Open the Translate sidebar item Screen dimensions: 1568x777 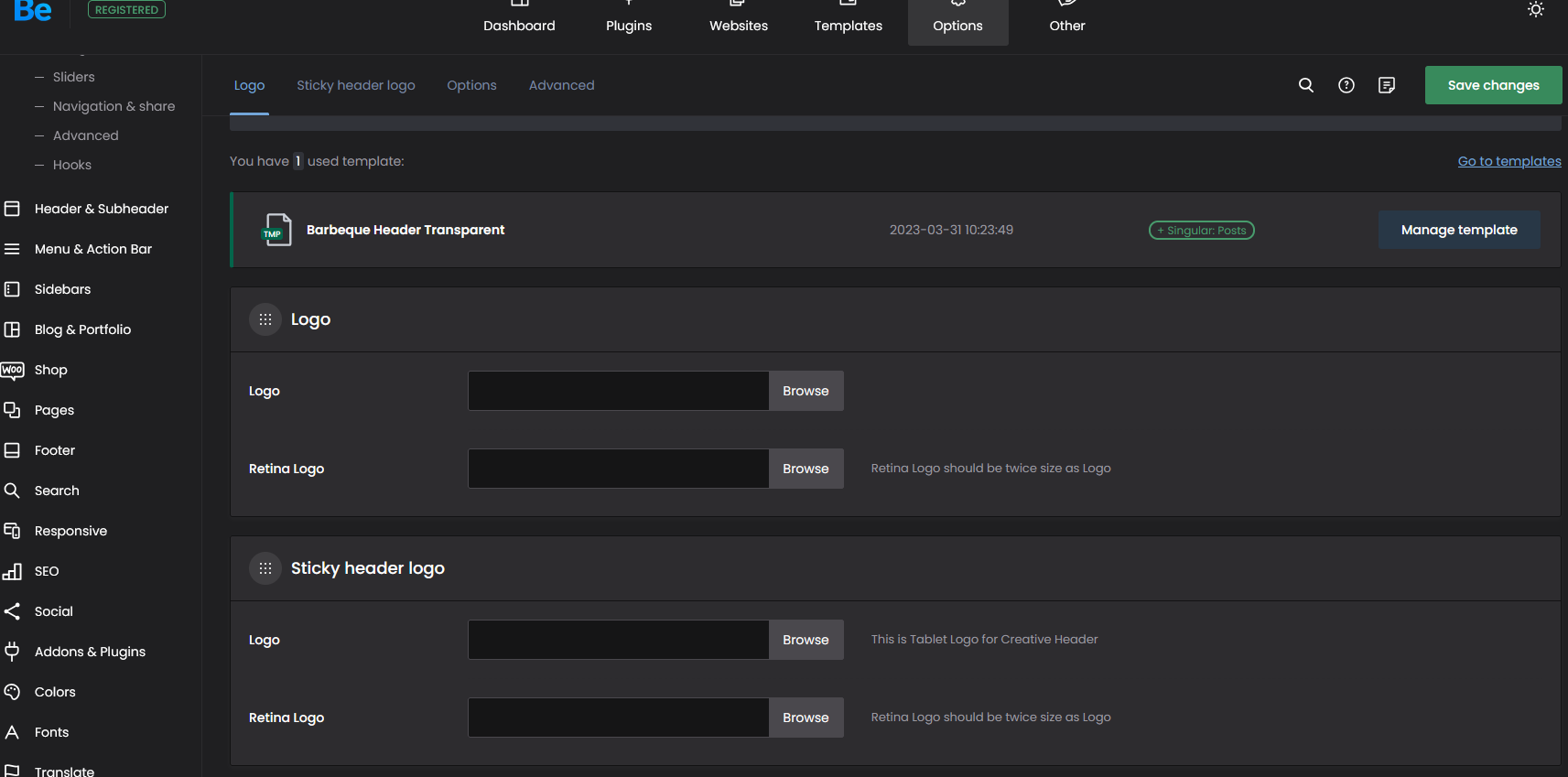tap(64, 772)
